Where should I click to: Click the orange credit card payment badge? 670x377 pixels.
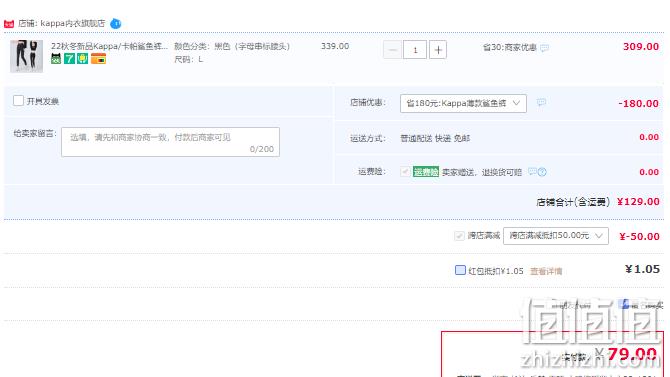(x=98, y=59)
